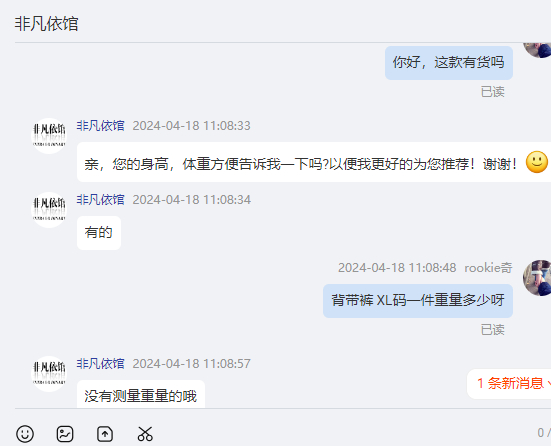Open the emoji picker
551x446 pixels.
[25, 434]
